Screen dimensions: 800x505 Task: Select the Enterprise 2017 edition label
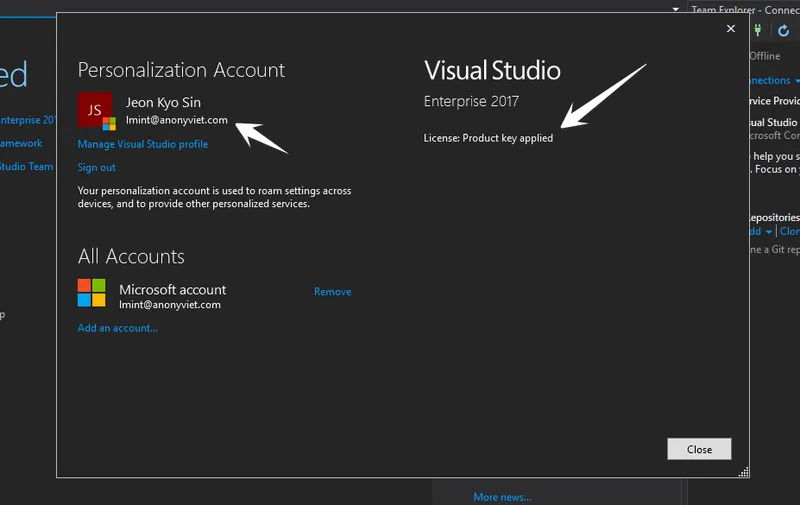471,101
